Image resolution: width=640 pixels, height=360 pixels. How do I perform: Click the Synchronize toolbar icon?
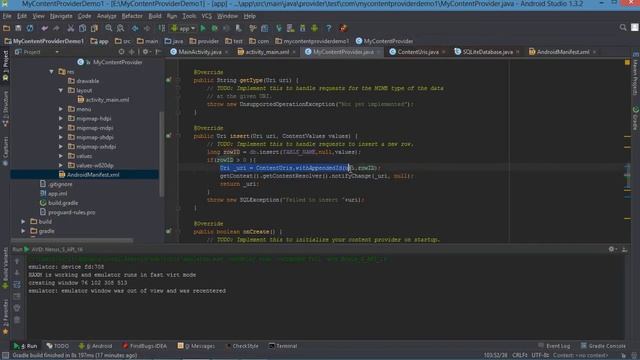[30, 28]
